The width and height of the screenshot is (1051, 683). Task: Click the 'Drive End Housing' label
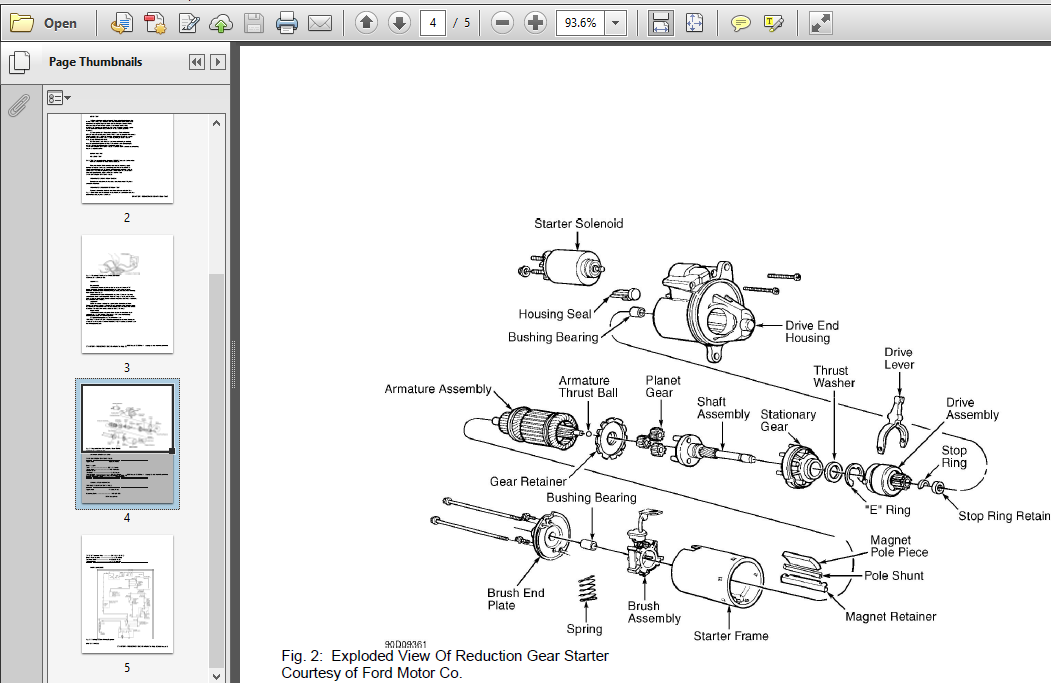pyautogui.click(x=812, y=332)
